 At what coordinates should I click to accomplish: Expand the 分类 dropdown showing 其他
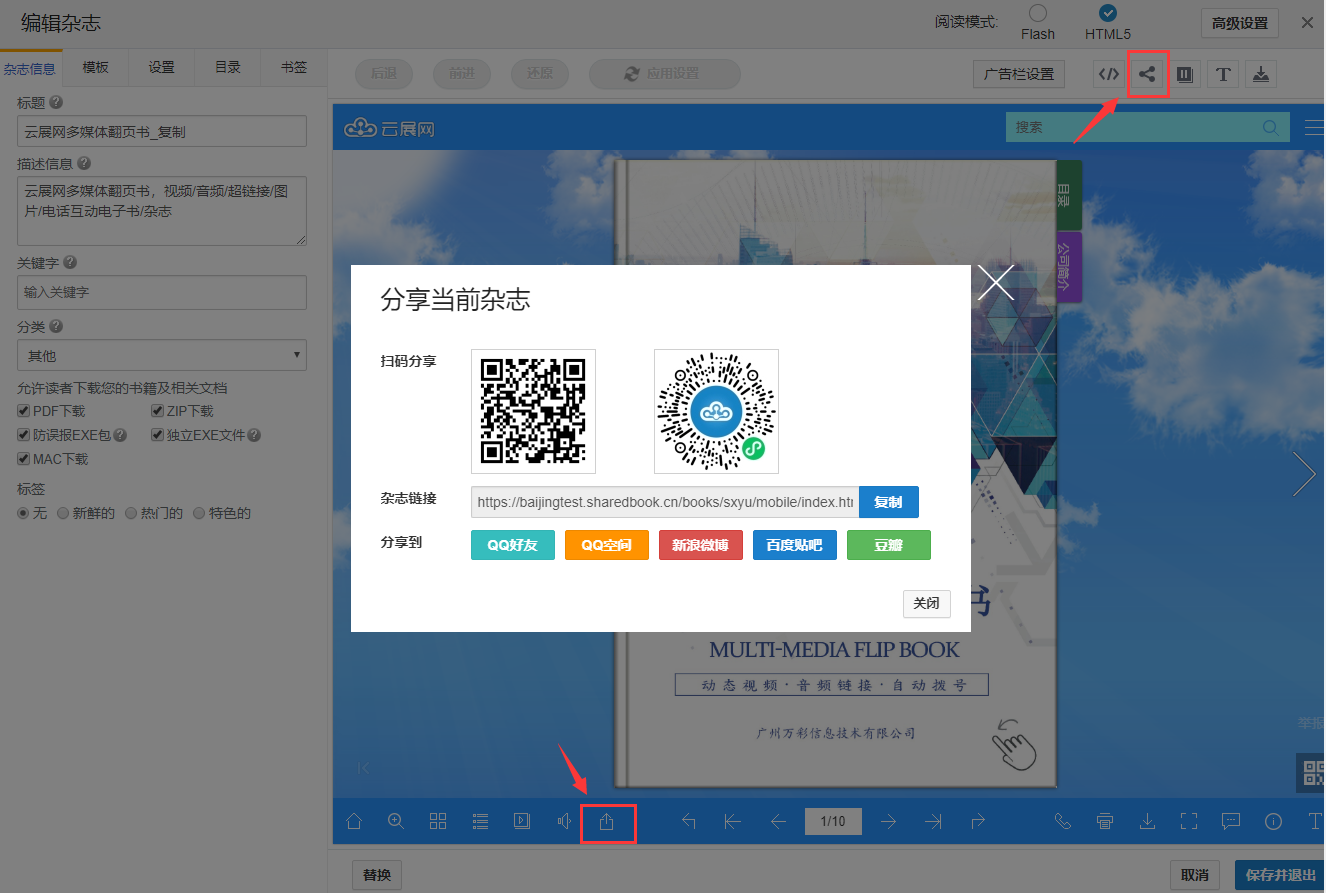pyautogui.click(x=162, y=355)
